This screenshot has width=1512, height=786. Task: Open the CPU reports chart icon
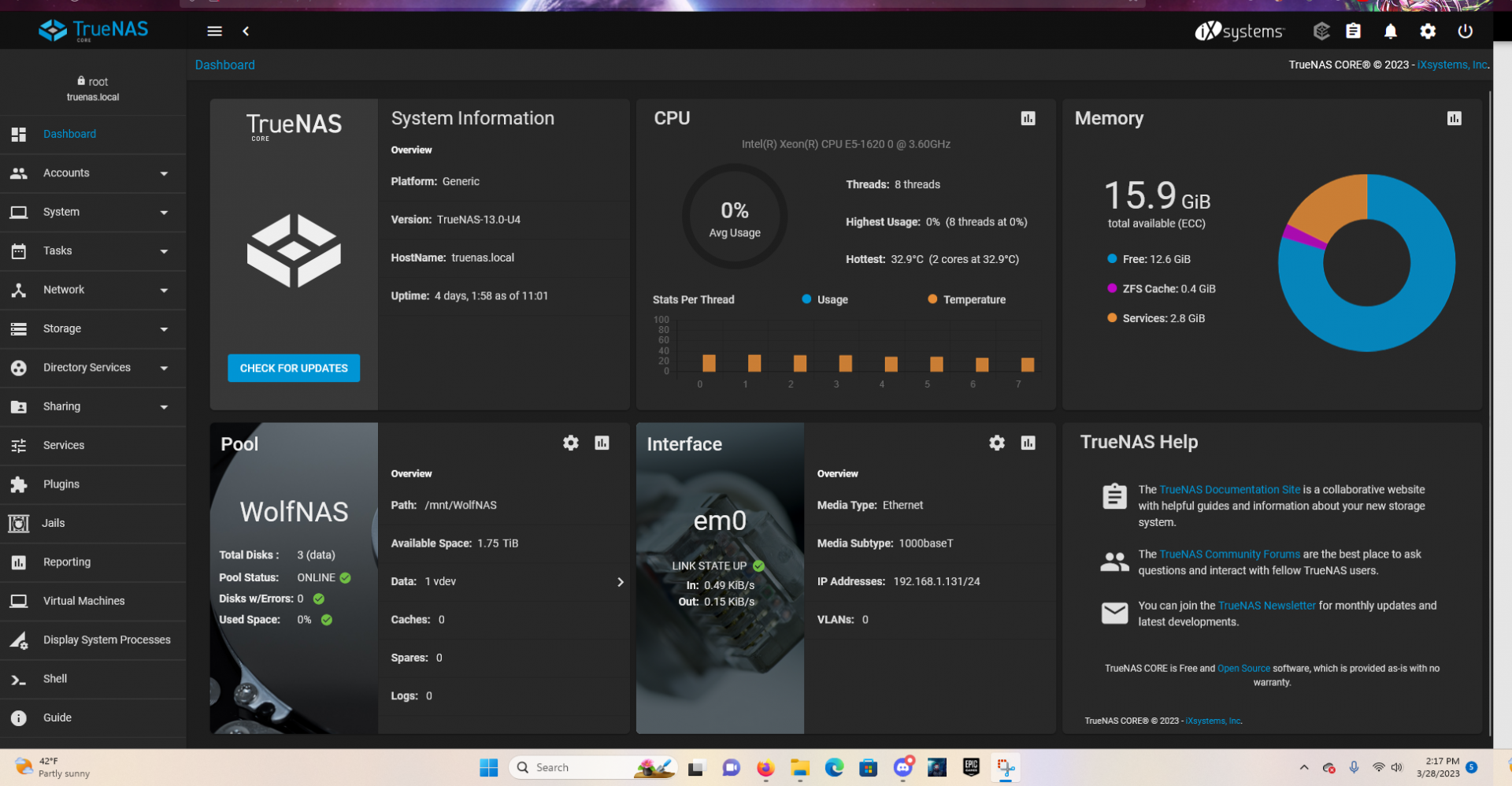(1028, 118)
